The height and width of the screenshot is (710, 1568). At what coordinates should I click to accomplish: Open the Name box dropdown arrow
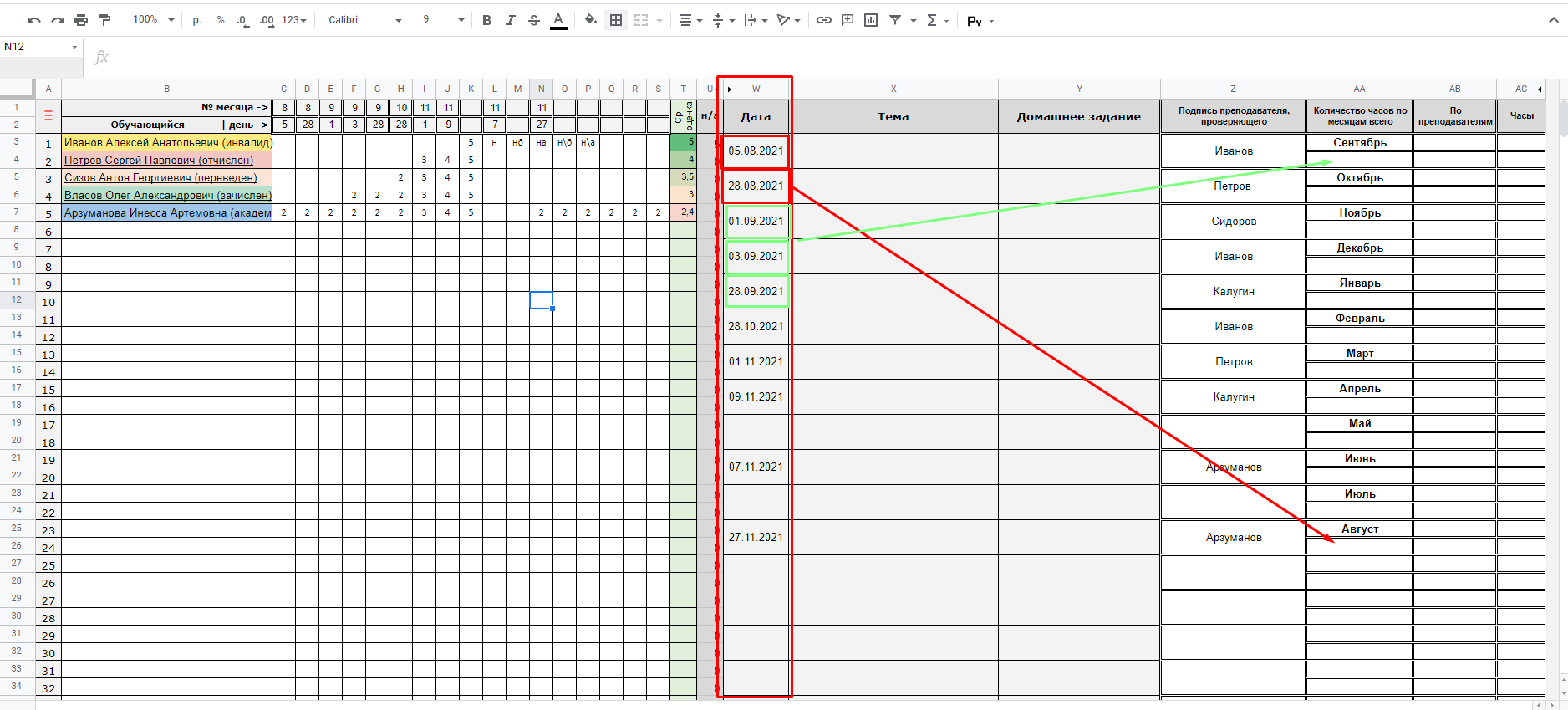[x=74, y=47]
